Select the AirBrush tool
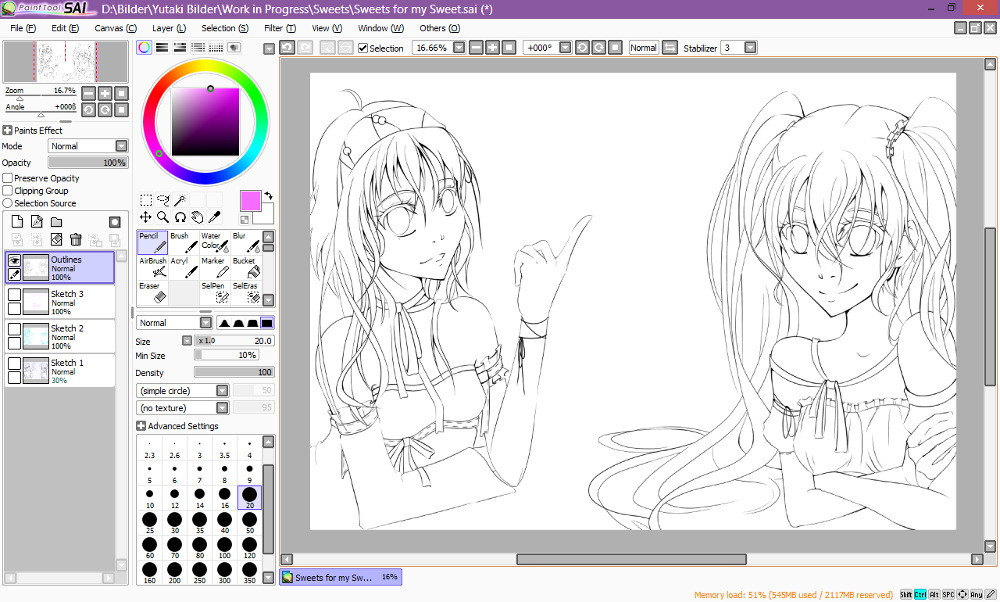 (153, 267)
